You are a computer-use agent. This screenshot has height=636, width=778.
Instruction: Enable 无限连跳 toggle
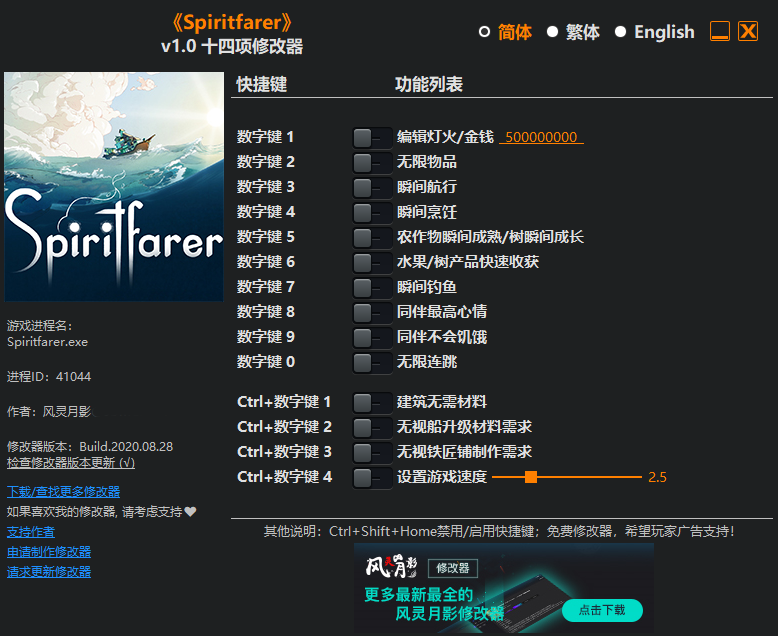pyautogui.click(x=371, y=362)
